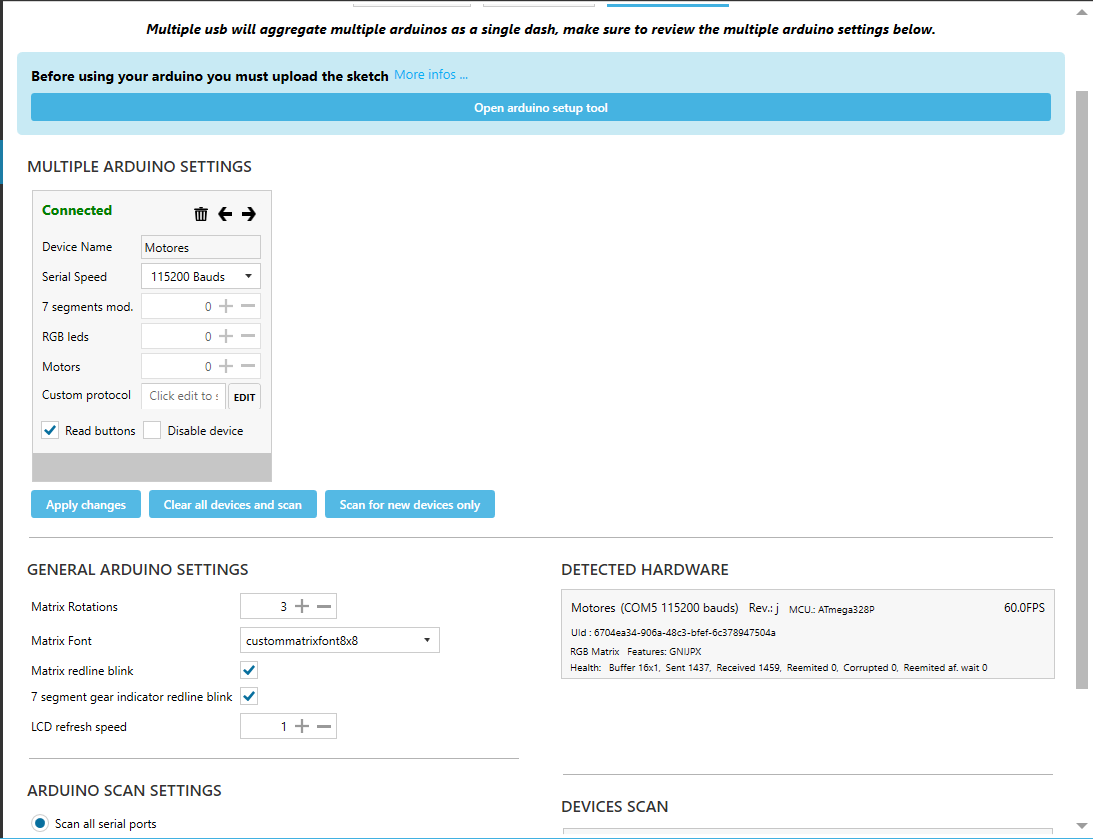Click the Open arduino setup tool button
Image resolution: width=1093 pixels, height=839 pixels.
[541, 107]
